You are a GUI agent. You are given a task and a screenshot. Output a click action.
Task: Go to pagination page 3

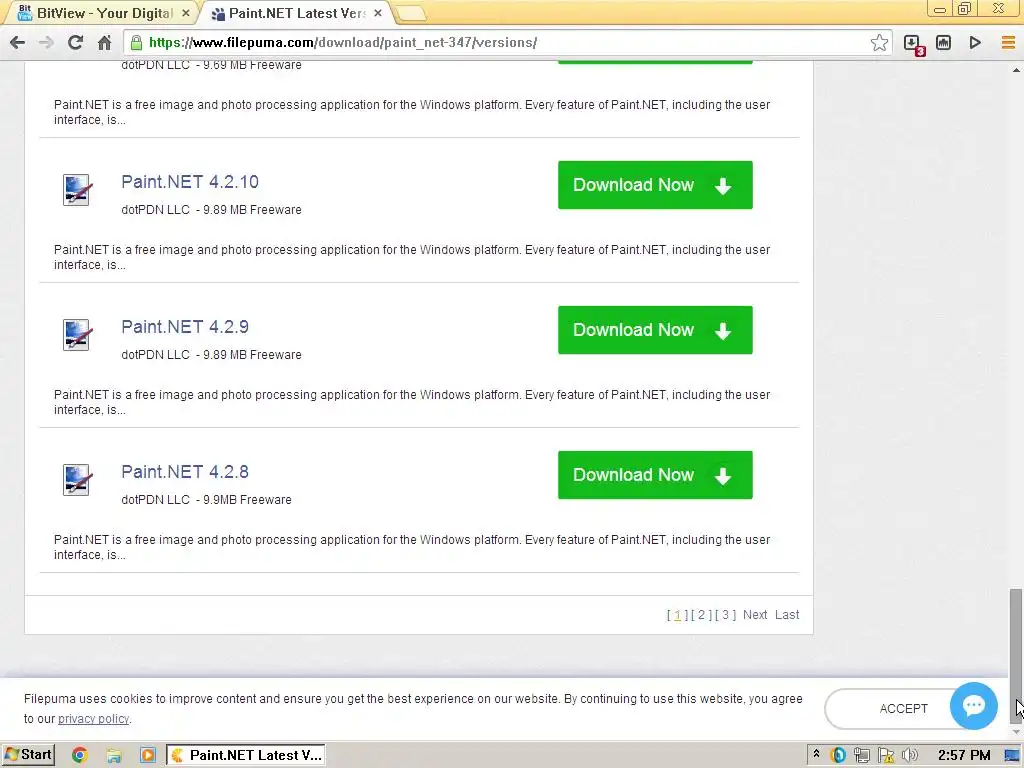(725, 615)
